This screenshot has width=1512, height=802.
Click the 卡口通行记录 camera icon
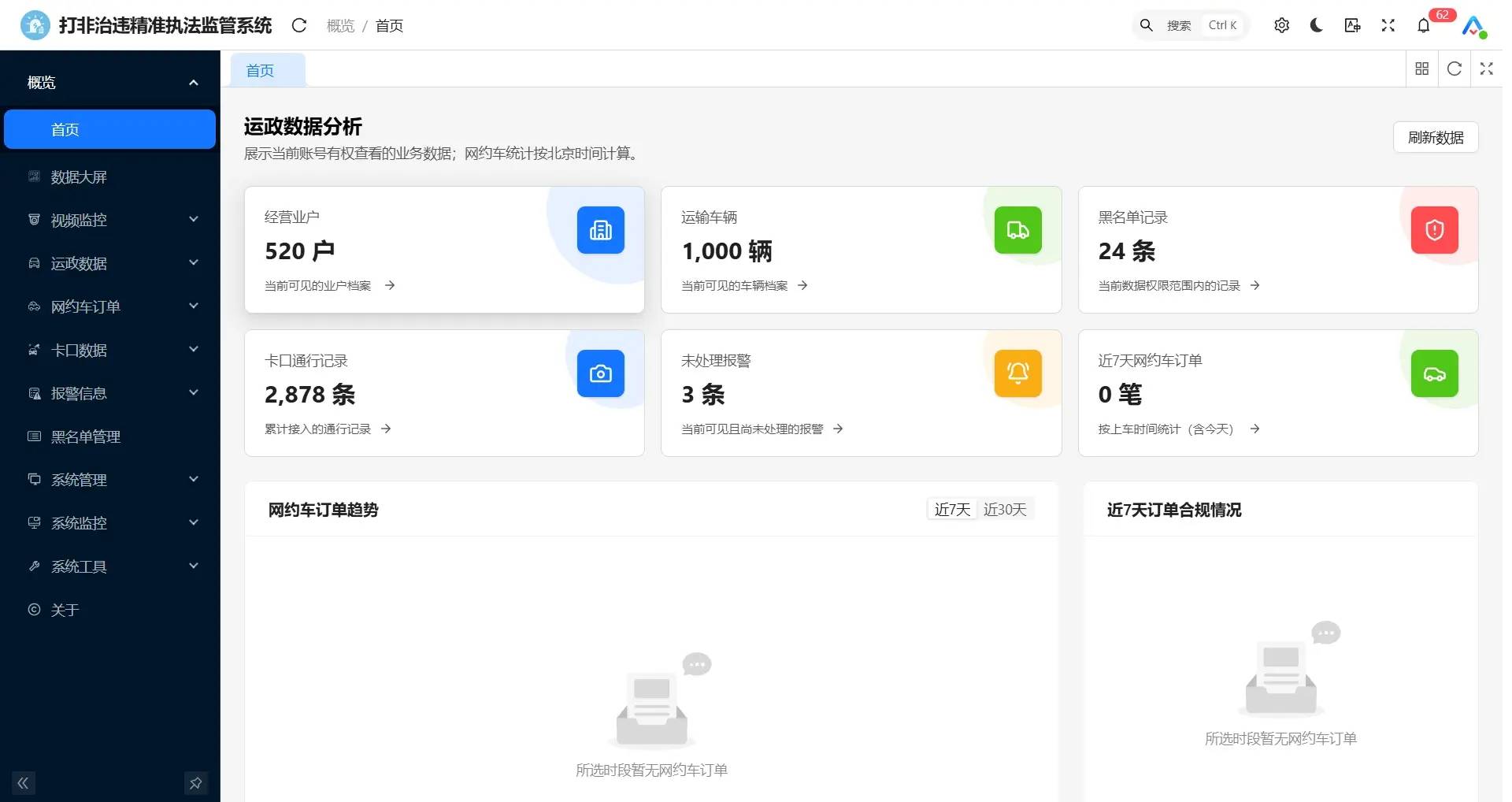pos(600,373)
